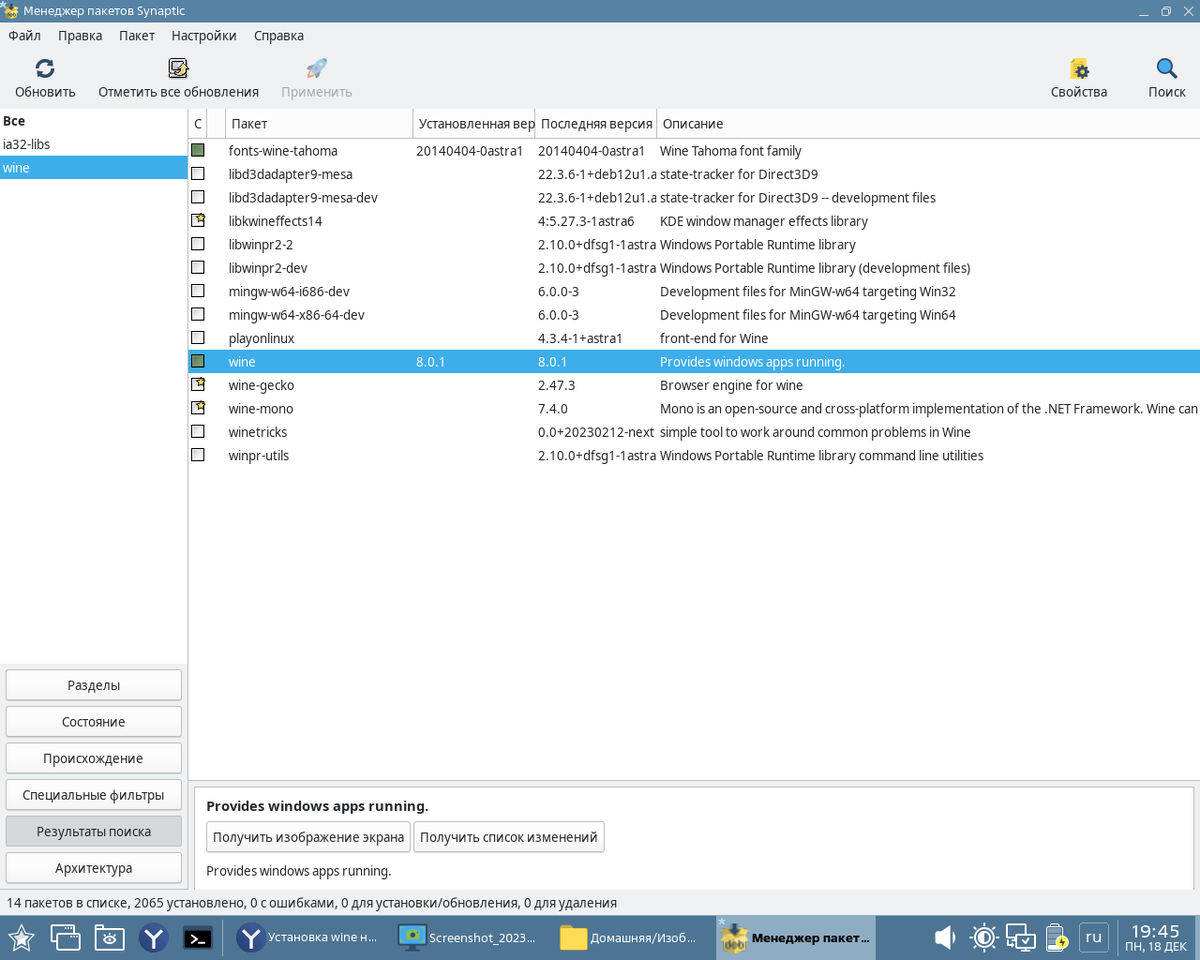Viewport: 1200px width, 960px height.
Task: Select wine in the left search list
Action: [94, 168]
